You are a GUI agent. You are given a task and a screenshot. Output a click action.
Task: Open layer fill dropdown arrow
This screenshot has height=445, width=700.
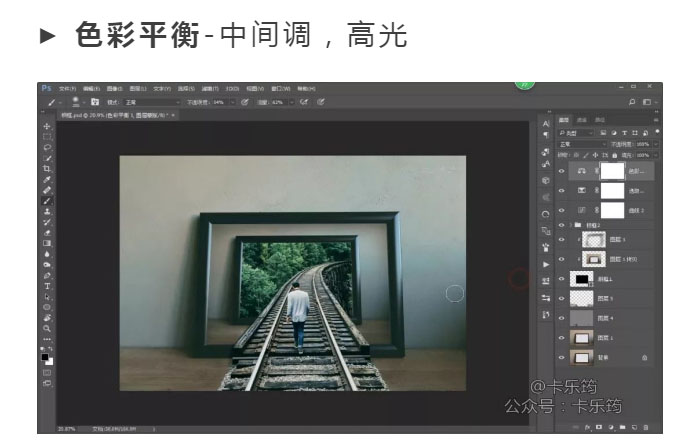coord(656,155)
